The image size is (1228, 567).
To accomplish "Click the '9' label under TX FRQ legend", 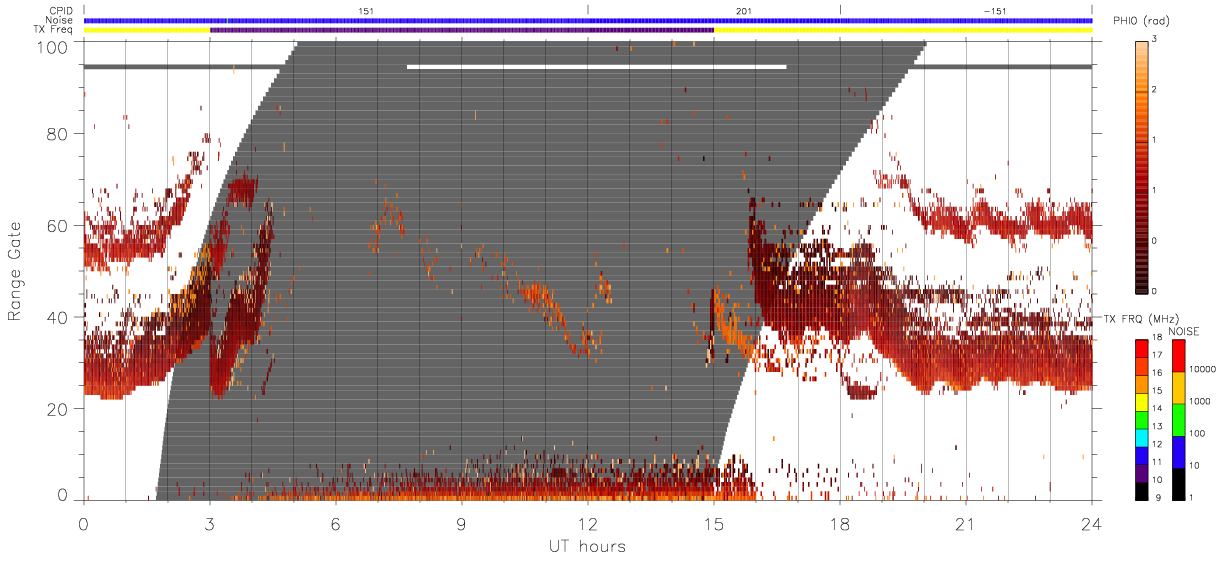I will point(1158,497).
